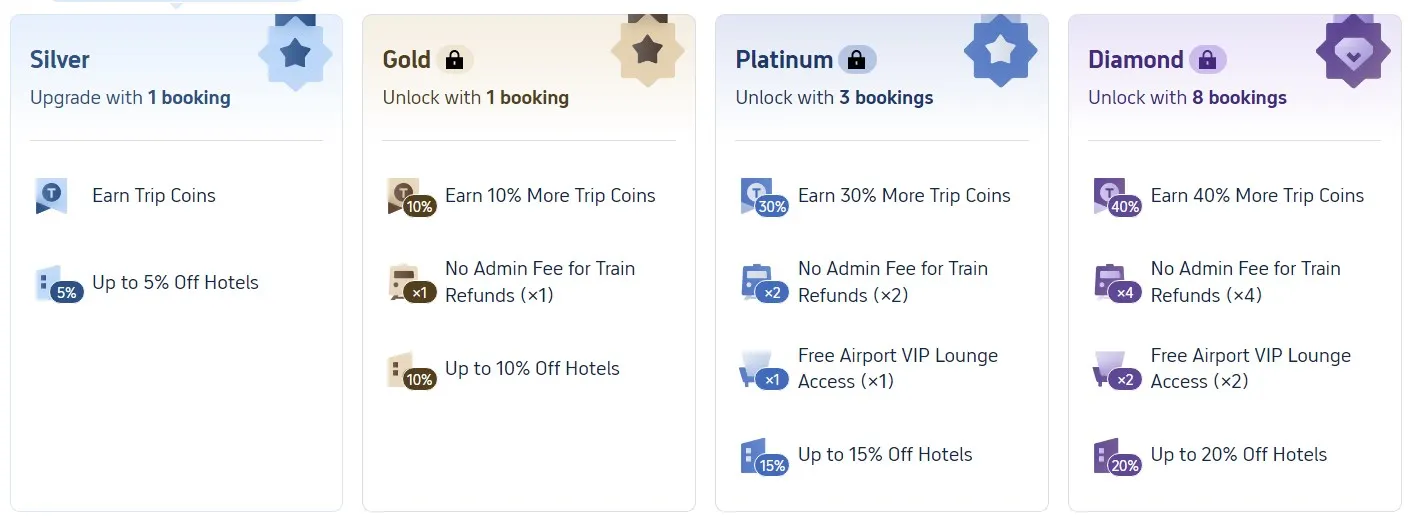Click the Diamond tier lock icon
The width and height of the screenshot is (1413, 516).
pos(1207,60)
